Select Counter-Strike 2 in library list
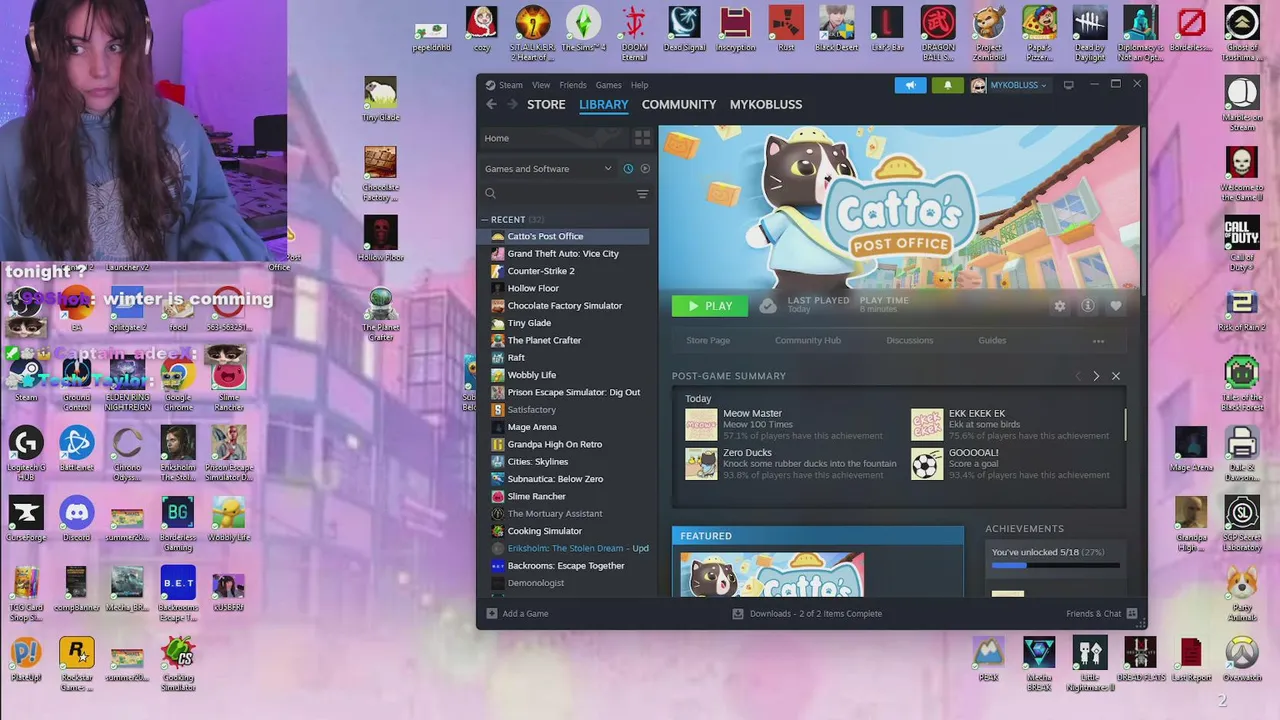This screenshot has height=720, width=1280. coord(564,271)
